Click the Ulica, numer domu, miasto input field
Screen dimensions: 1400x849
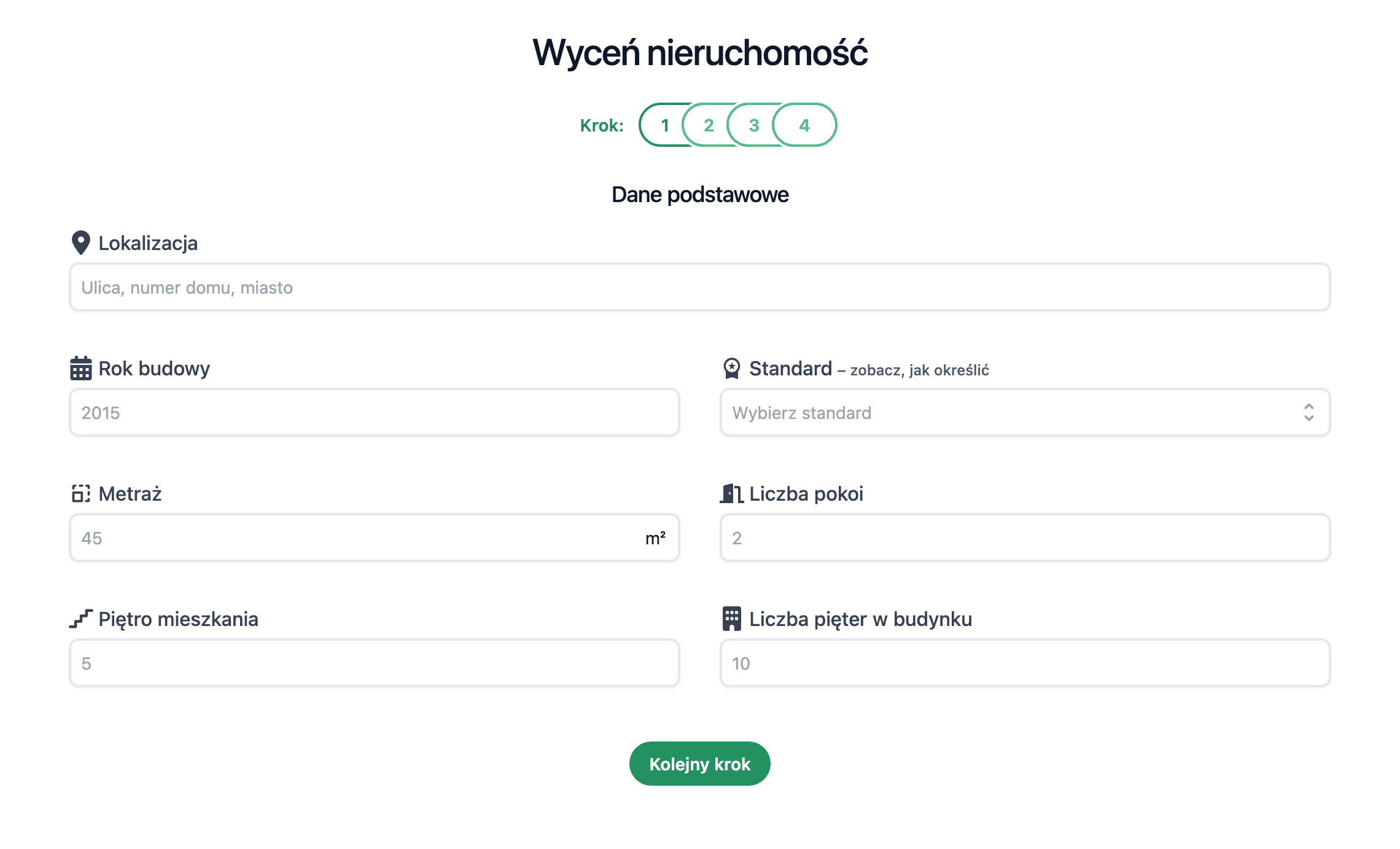(699, 287)
